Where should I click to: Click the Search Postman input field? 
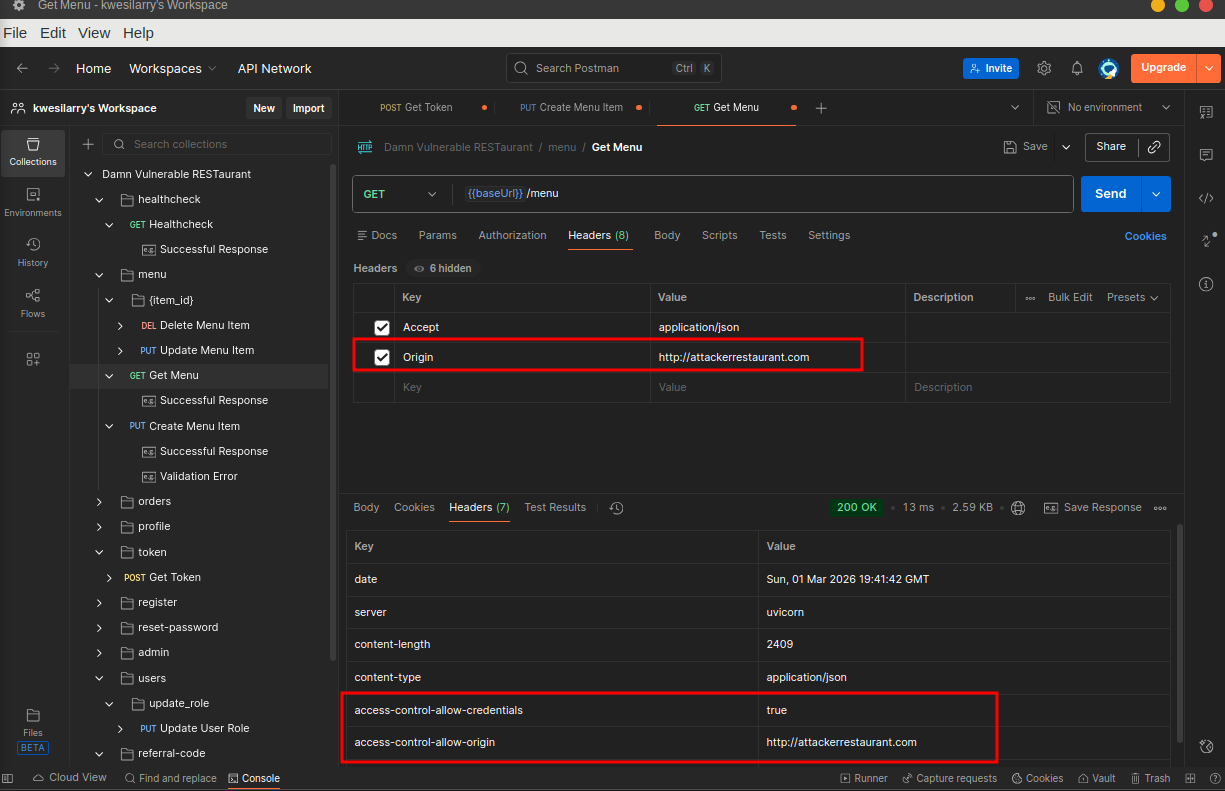click(x=600, y=68)
